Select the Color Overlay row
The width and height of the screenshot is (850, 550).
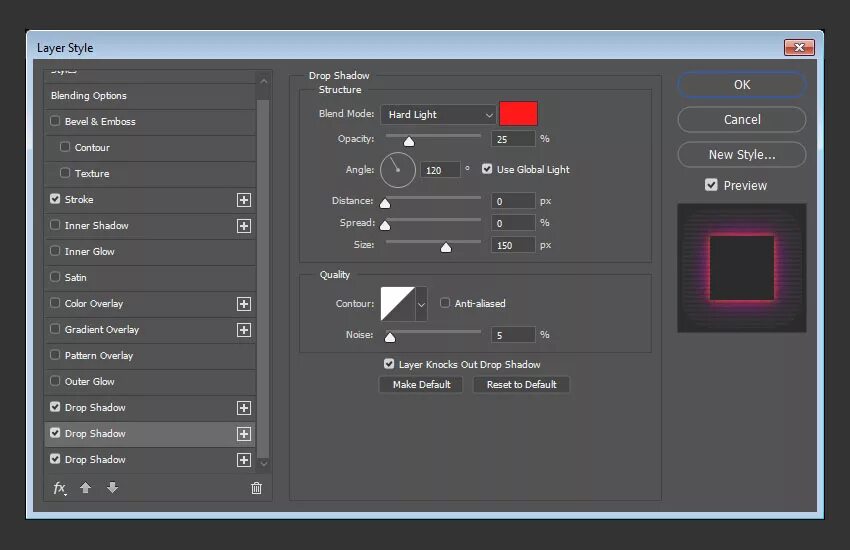point(150,304)
